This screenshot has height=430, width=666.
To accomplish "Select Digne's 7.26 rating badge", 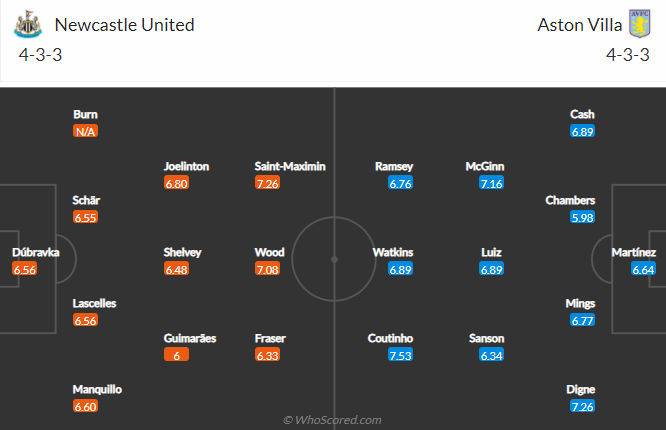I will (x=582, y=406).
